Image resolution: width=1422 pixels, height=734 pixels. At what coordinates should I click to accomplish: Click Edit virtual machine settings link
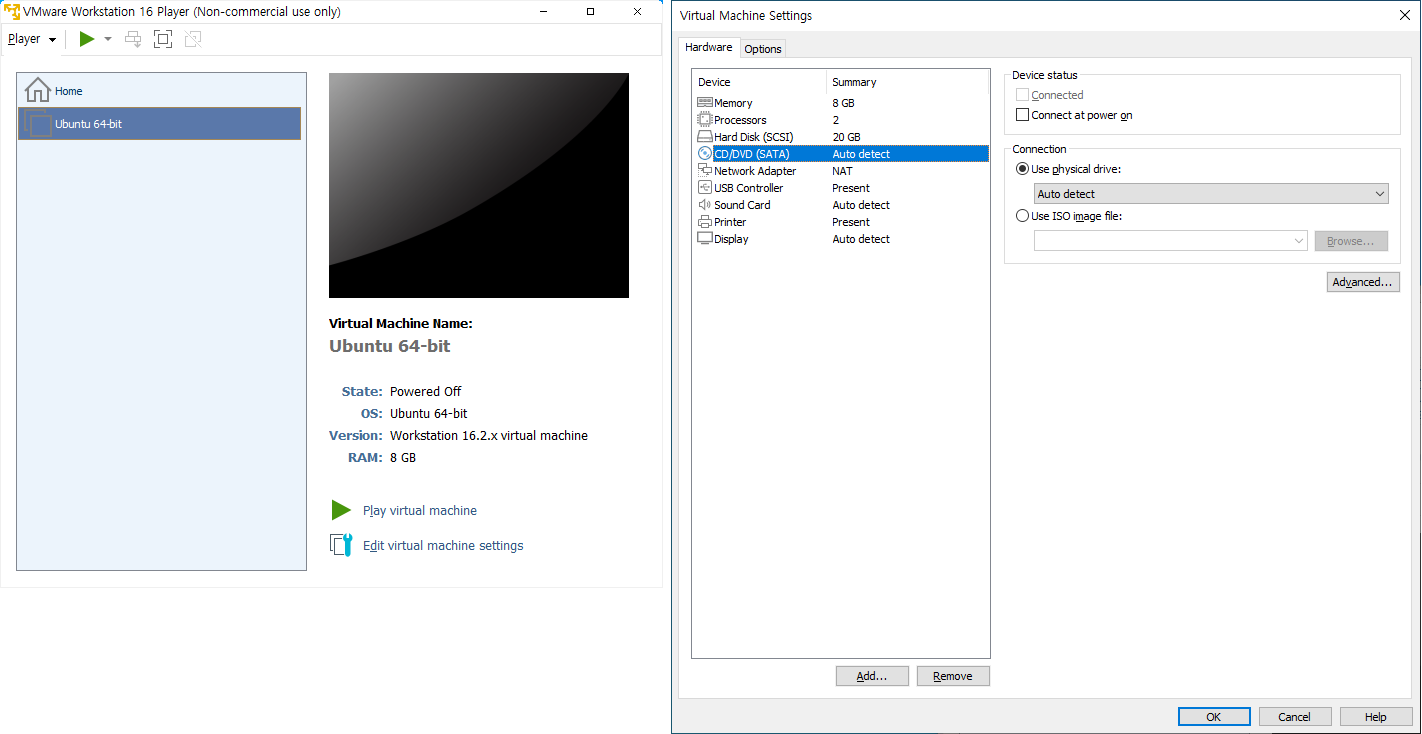443,546
